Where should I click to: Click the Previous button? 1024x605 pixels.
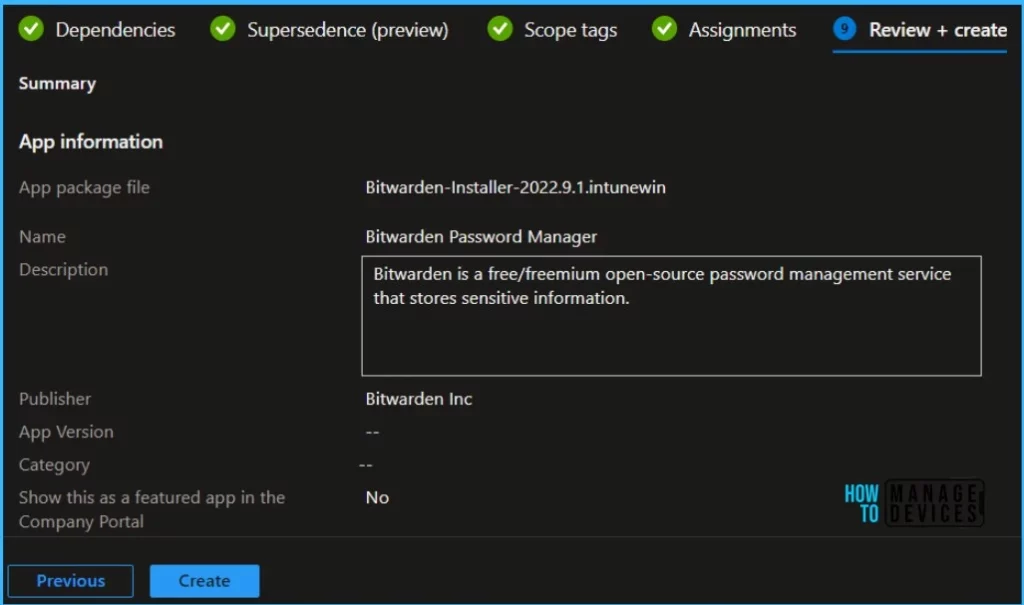[71, 581]
